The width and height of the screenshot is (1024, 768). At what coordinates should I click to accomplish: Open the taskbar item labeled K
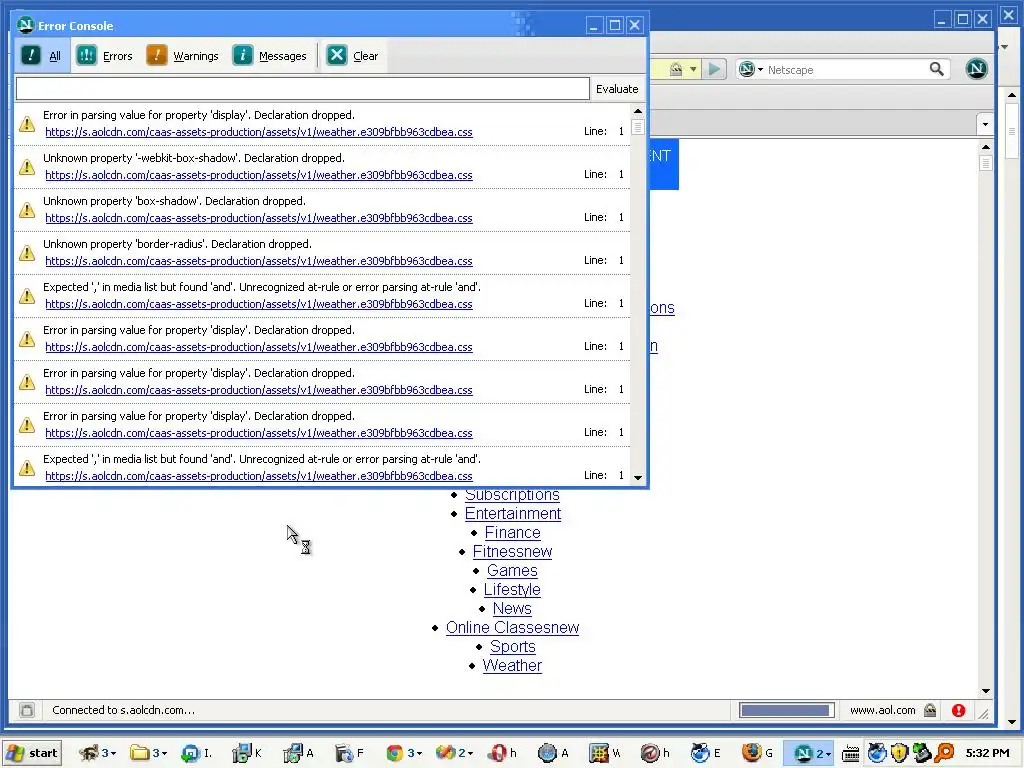248,754
